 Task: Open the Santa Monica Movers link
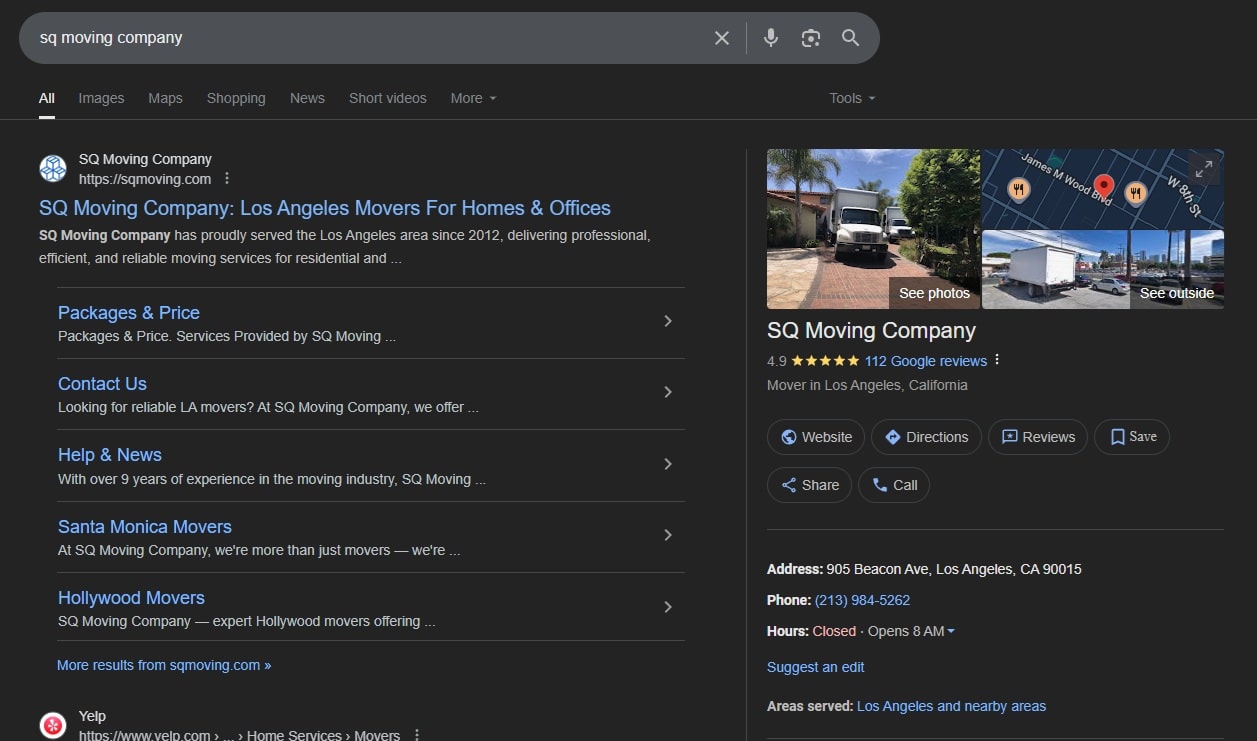pyautogui.click(x=145, y=527)
